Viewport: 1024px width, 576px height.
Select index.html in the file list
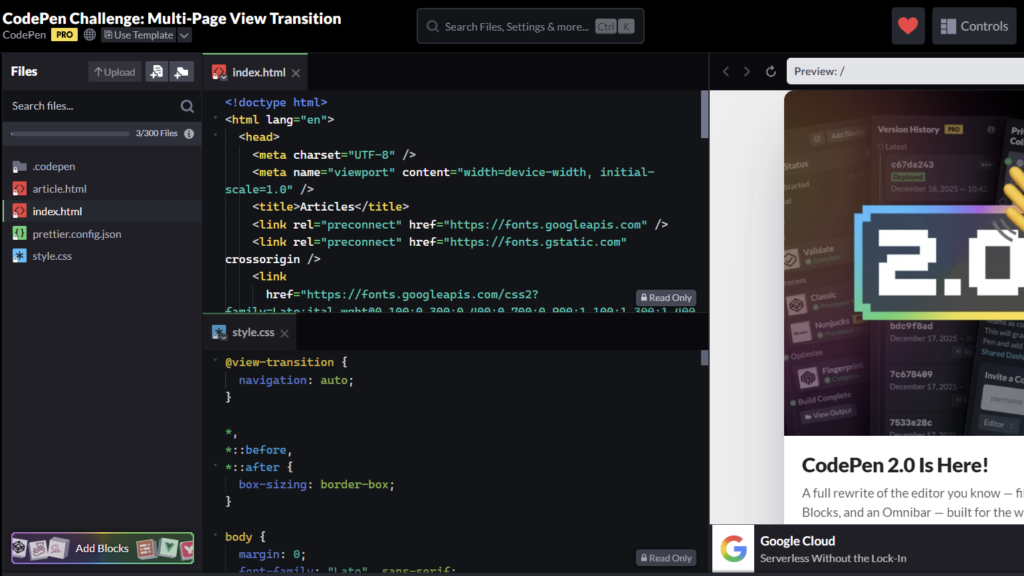[x=102, y=211]
